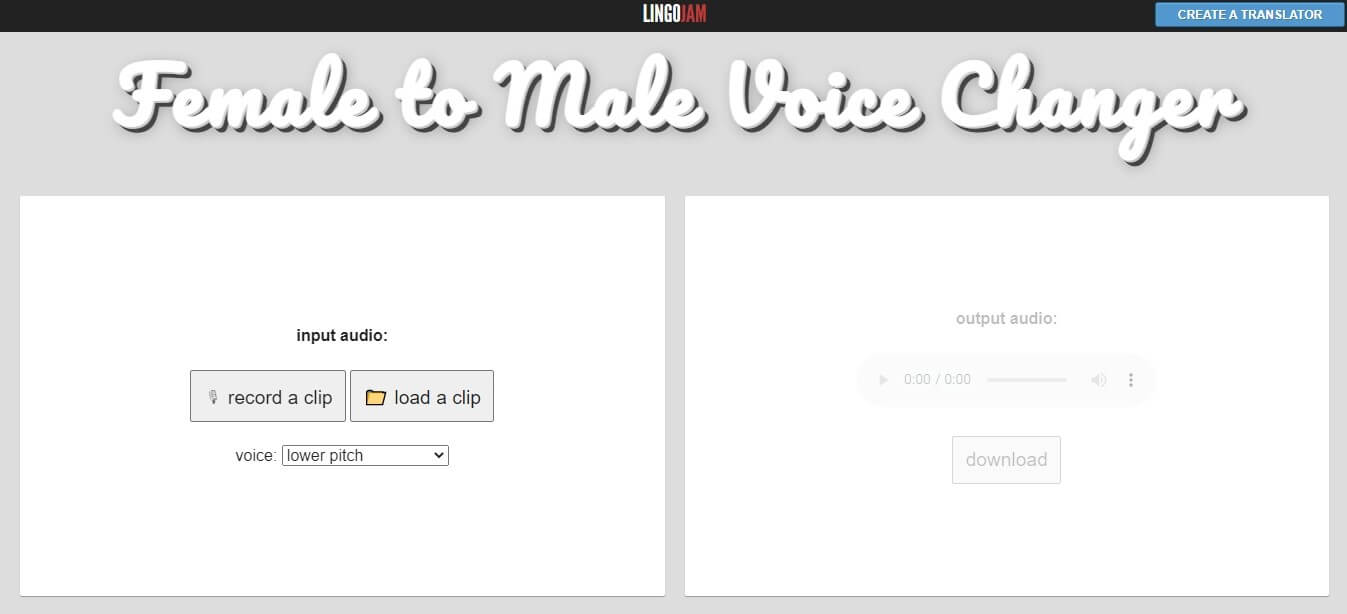Expand the voice selector arrow
Viewport: 1347px width, 614px height.
tap(438, 455)
